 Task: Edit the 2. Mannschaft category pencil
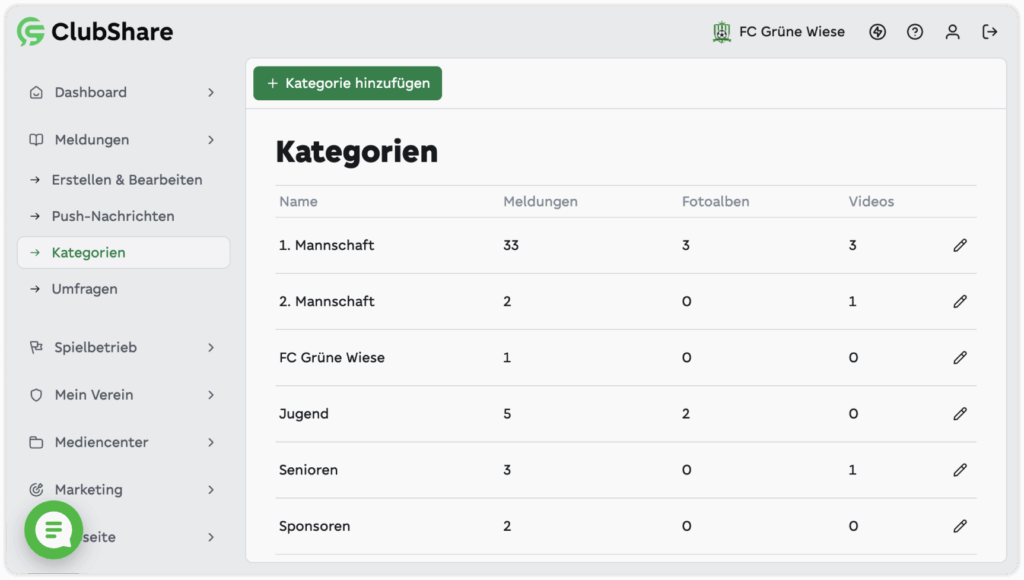click(x=959, y=302)
